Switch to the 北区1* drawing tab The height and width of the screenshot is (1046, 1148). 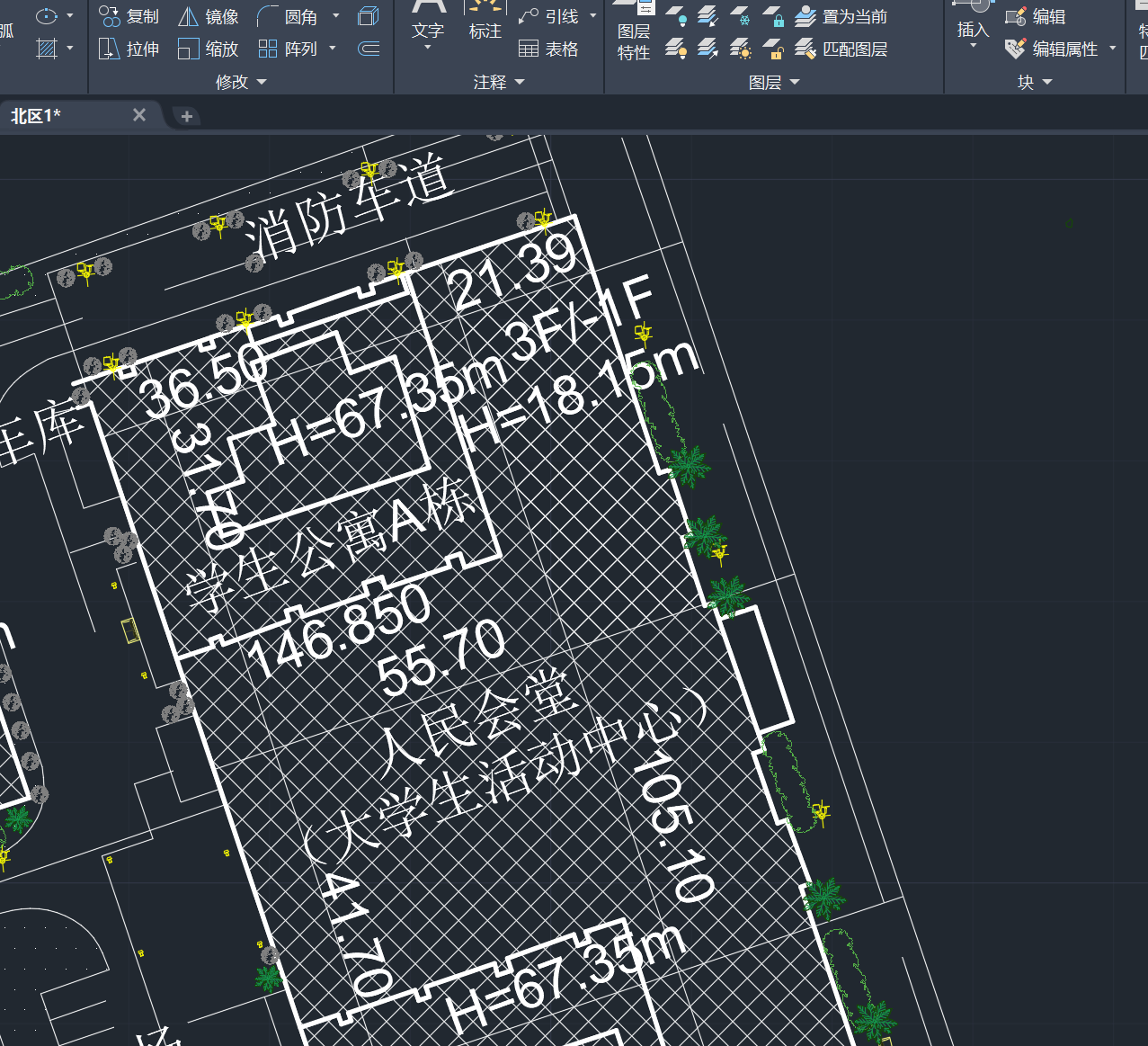point(36,115)
